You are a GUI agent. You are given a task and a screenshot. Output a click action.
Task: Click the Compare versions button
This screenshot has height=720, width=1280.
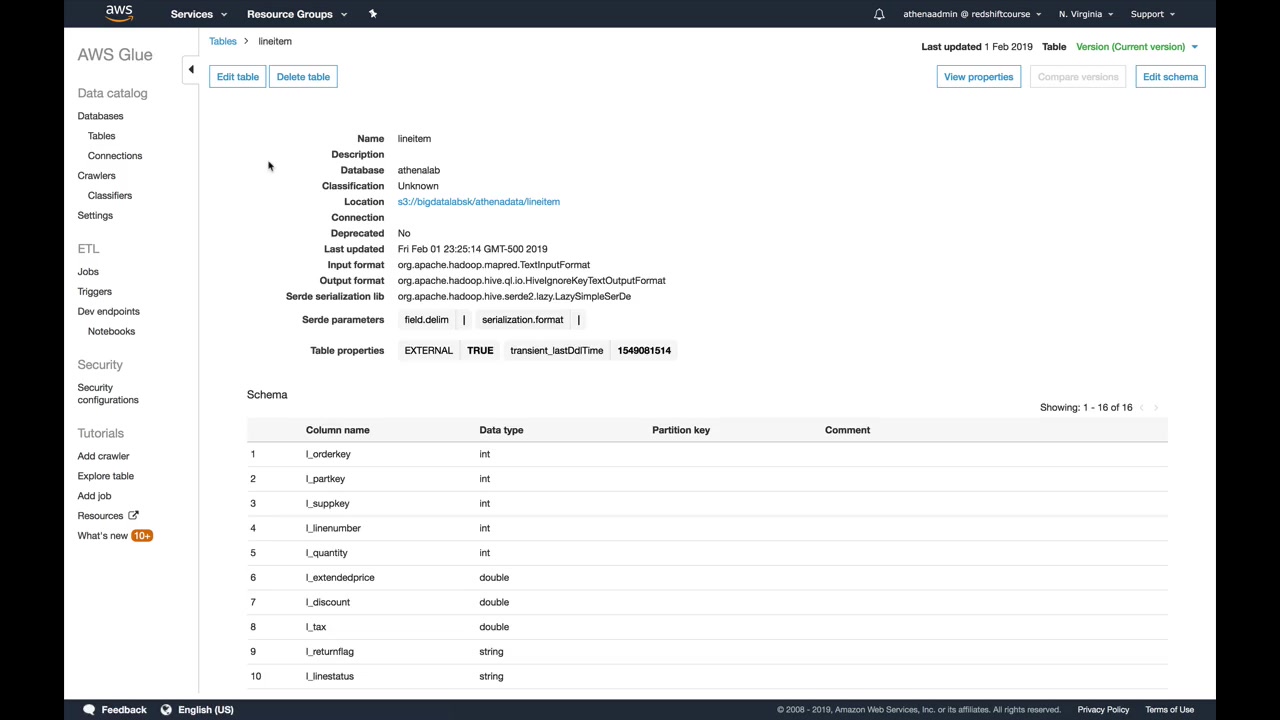tap(1078, 77)
